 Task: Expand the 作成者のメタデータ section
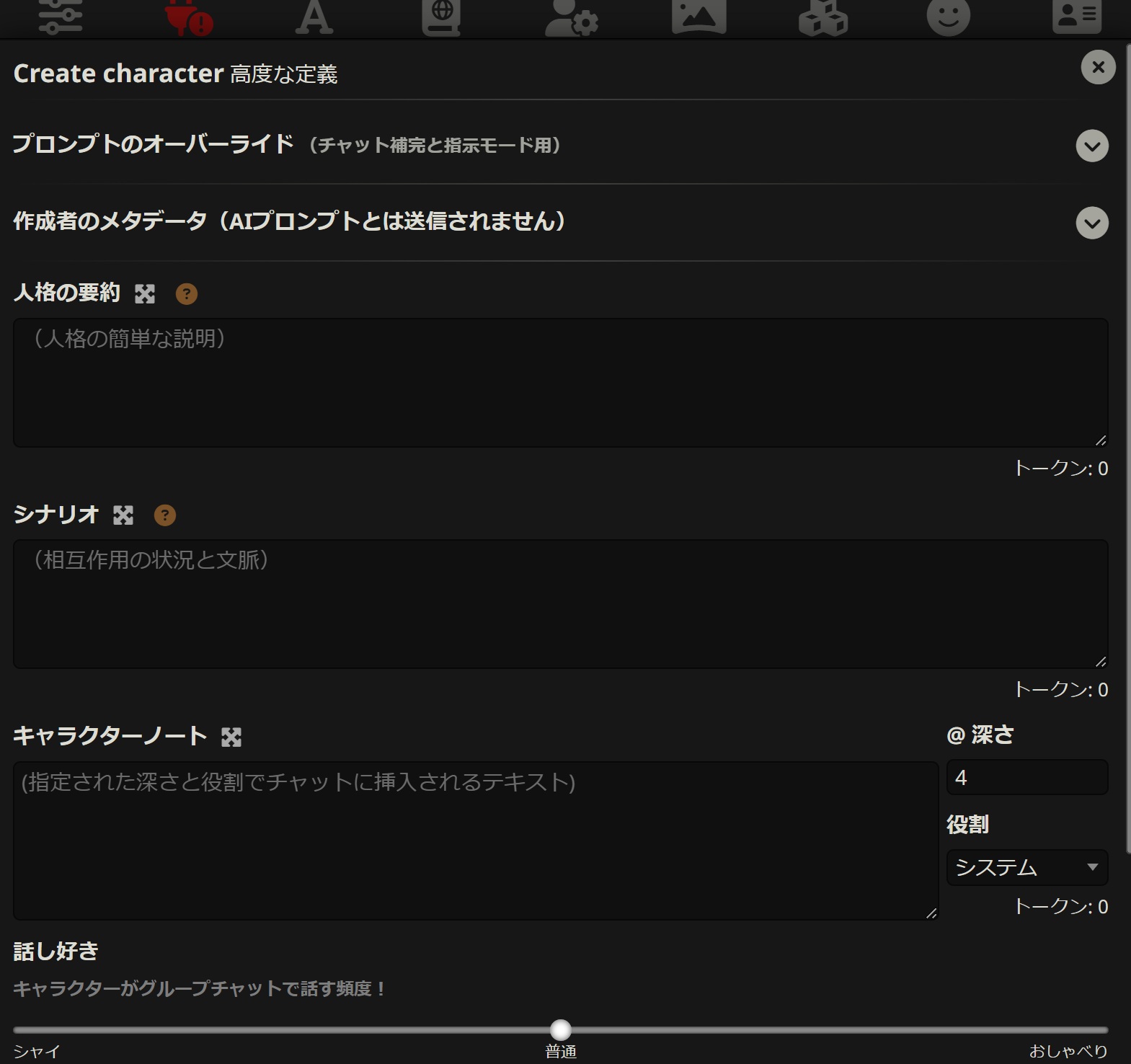tap(1092, 223)
